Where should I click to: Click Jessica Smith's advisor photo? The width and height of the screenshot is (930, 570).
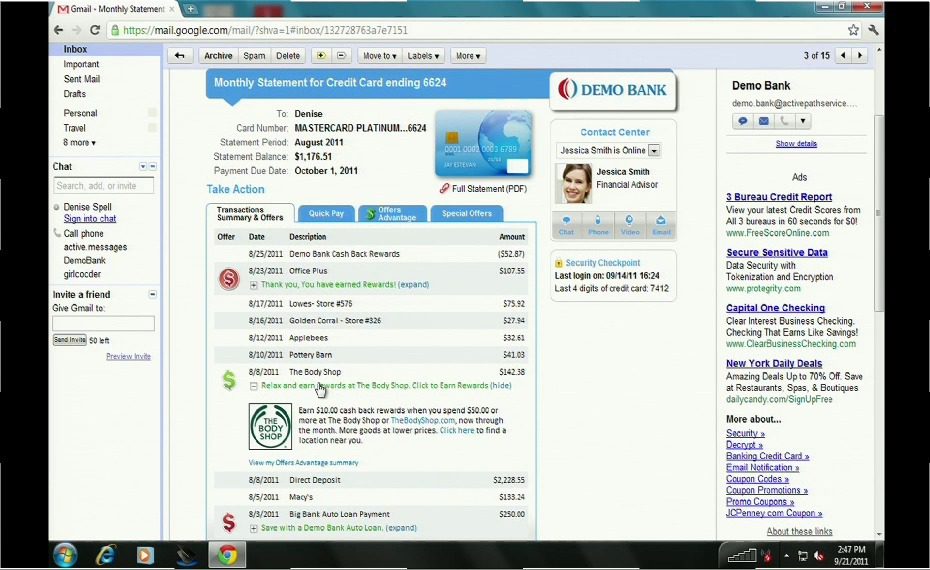click(x=573, y=183)
